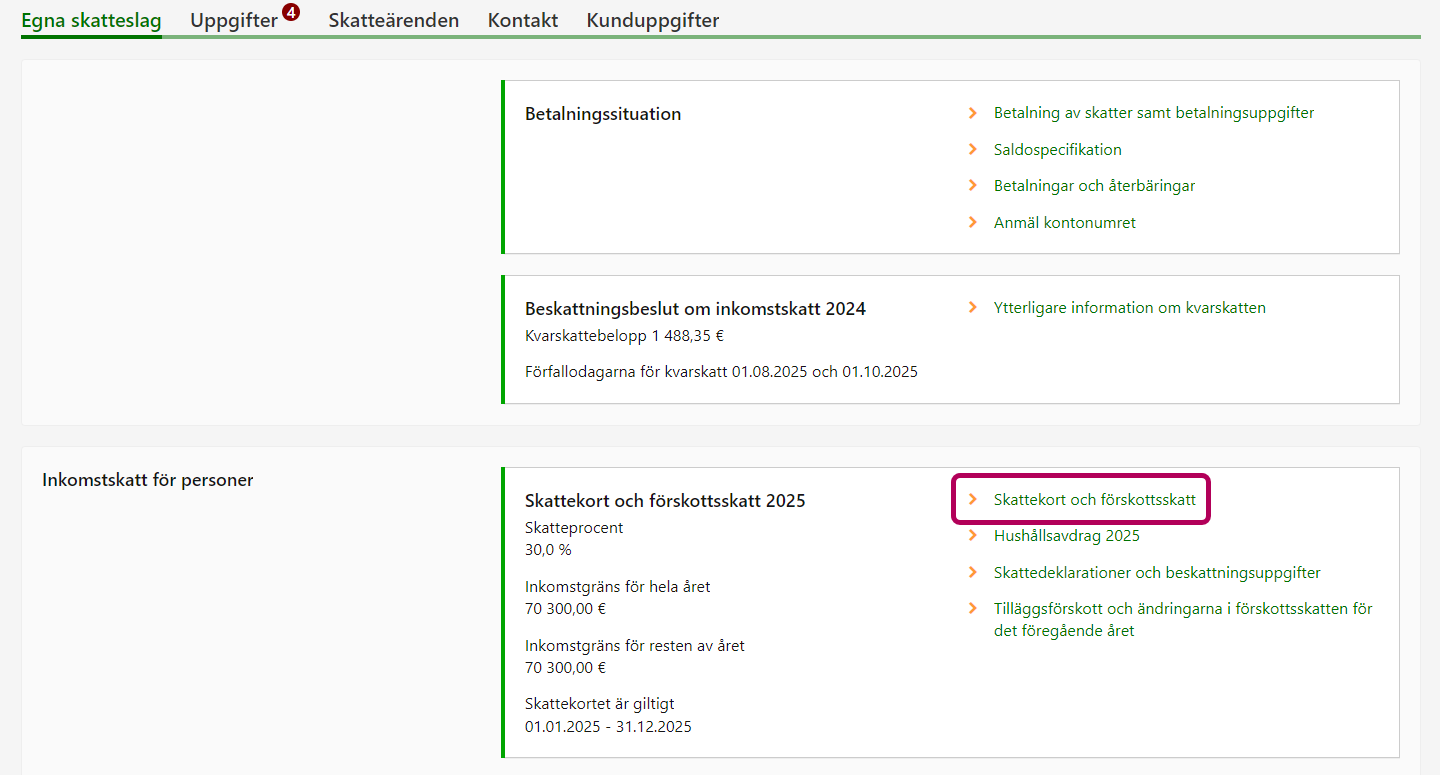Click the Anmäl kontonumret link text
1440x775 pixels.
tap(1064, 222)
